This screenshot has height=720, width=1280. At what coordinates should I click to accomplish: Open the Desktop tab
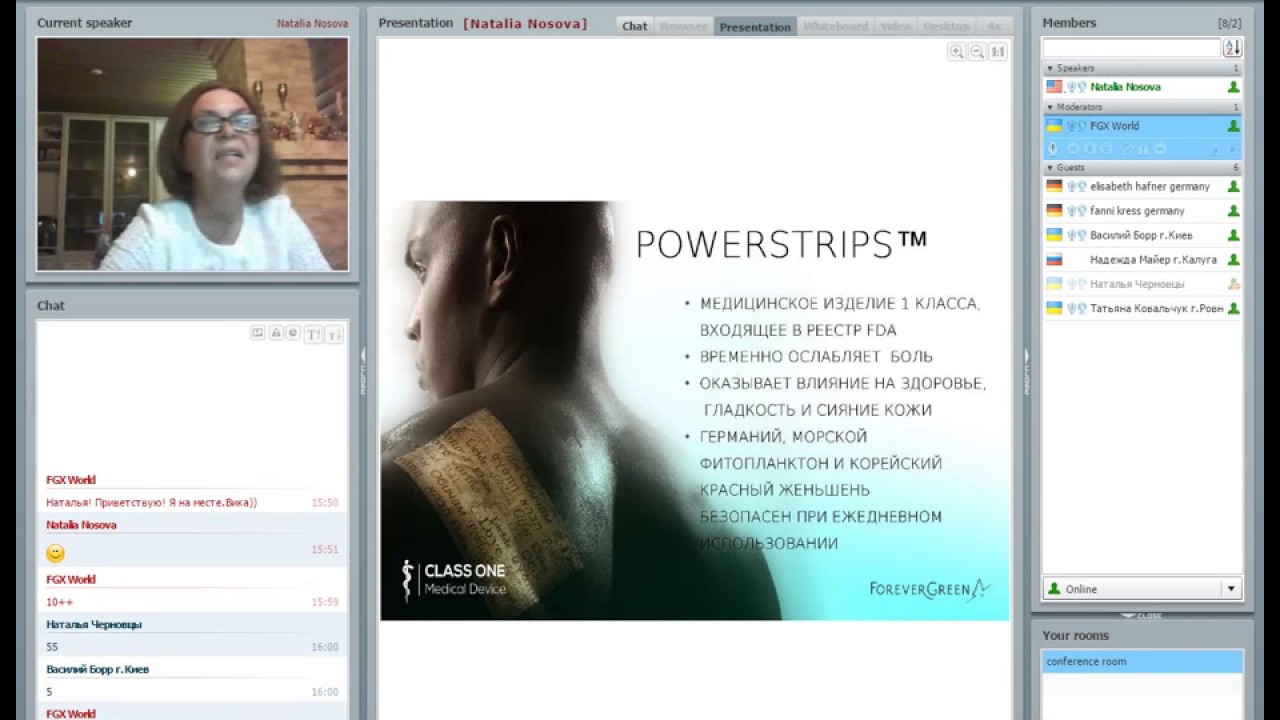click(x=946, y=26)
